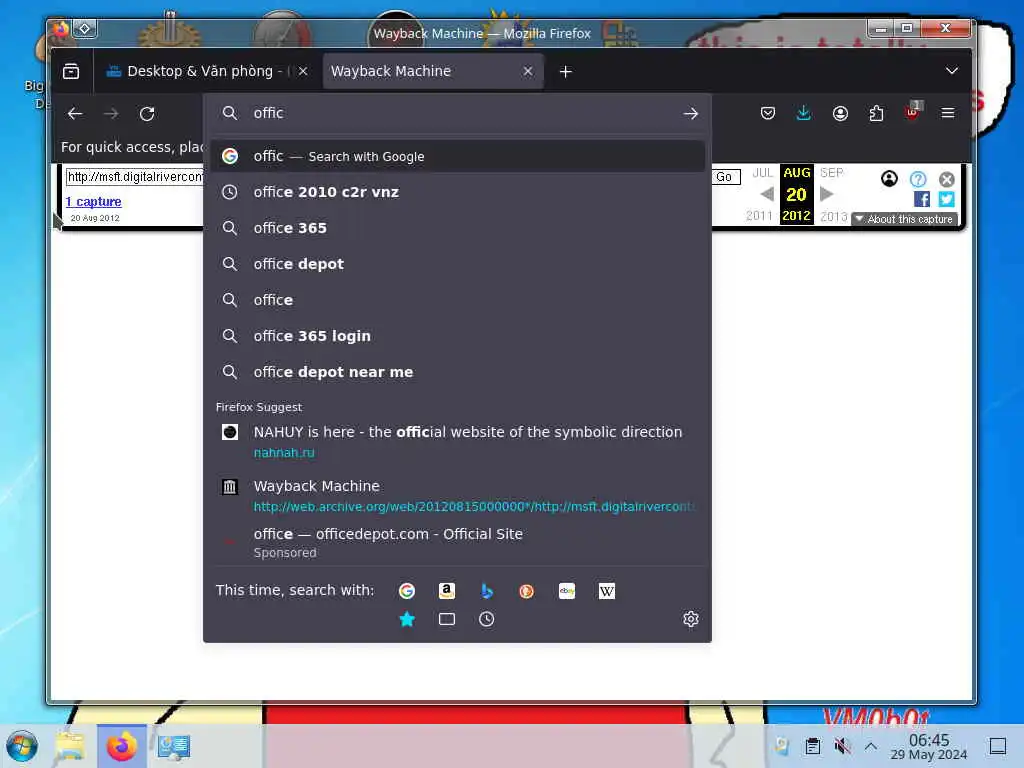Click the Firefox title bar pin icon

click(x=85, y=28)
